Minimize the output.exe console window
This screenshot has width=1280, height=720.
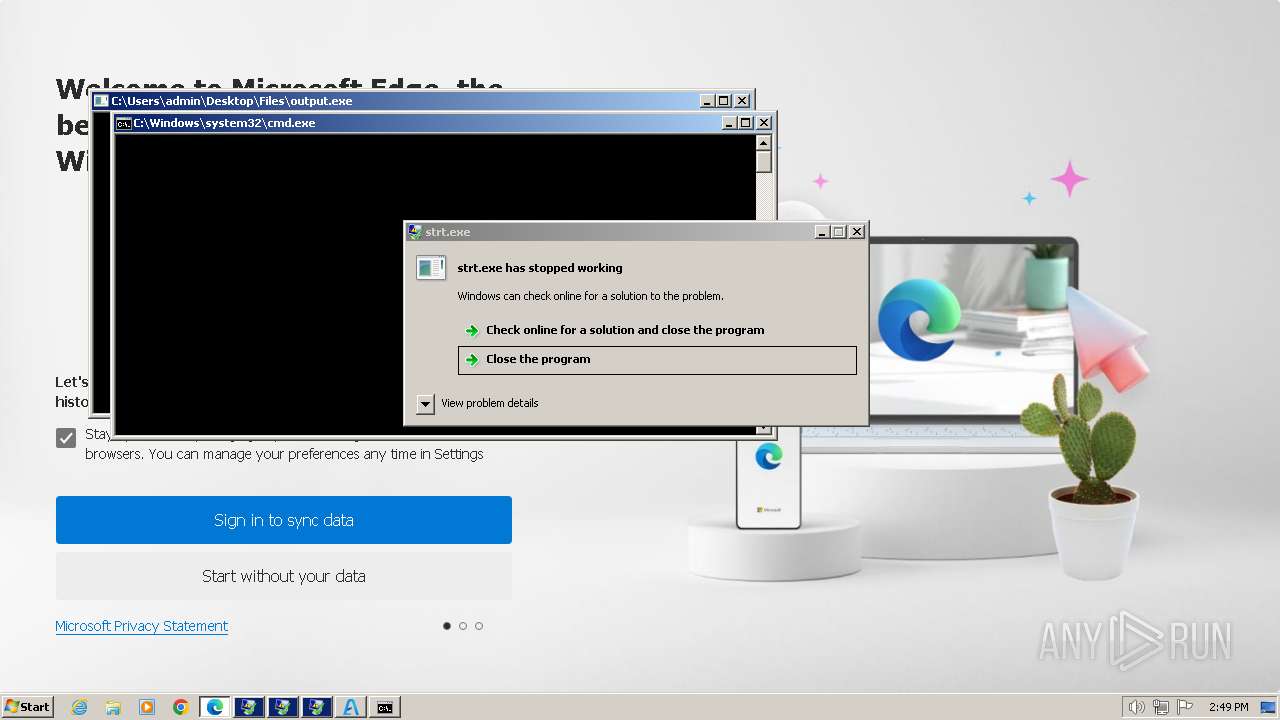(708, 101)
